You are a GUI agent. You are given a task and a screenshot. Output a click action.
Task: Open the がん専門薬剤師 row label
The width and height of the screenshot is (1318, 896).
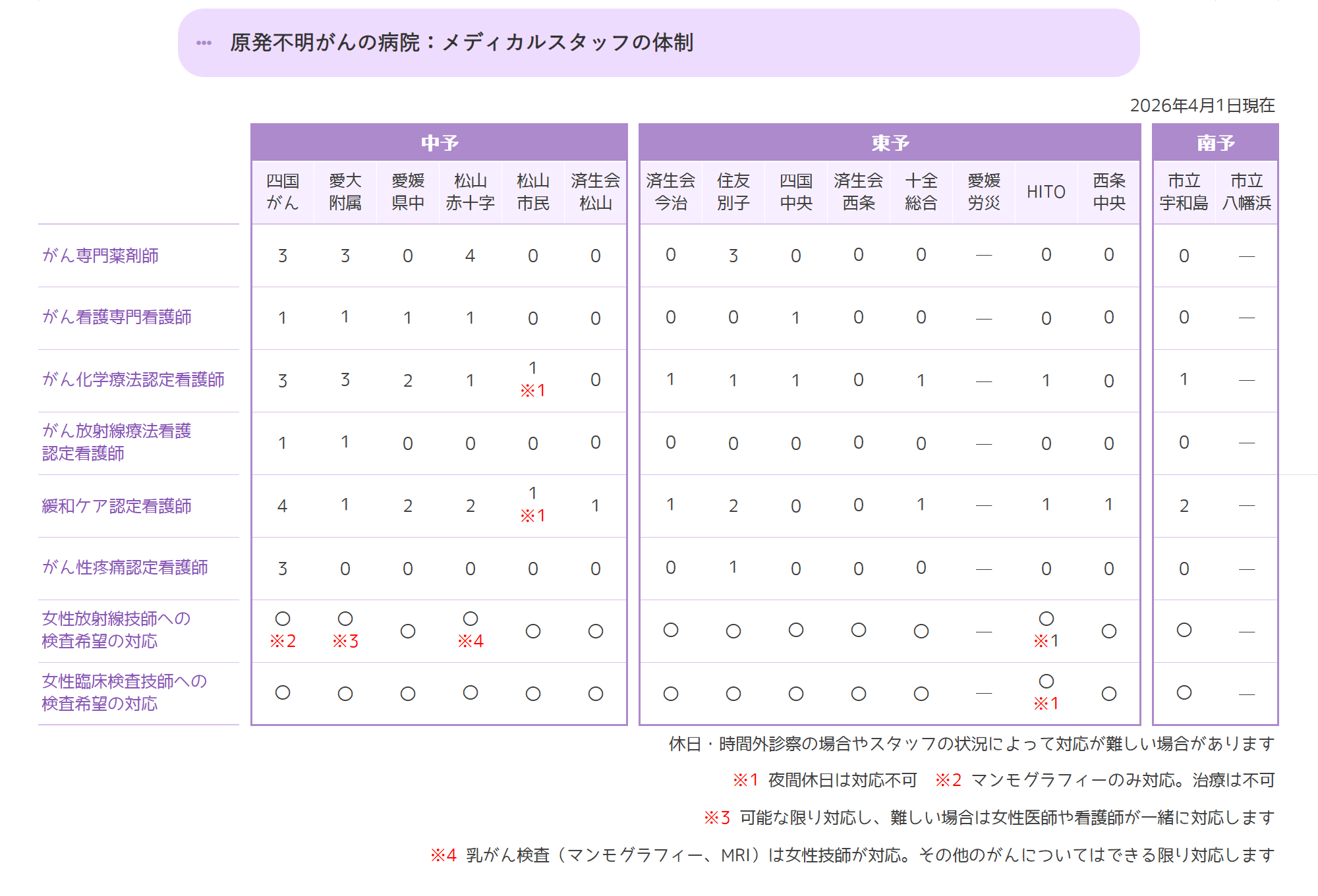pos(100,256)
